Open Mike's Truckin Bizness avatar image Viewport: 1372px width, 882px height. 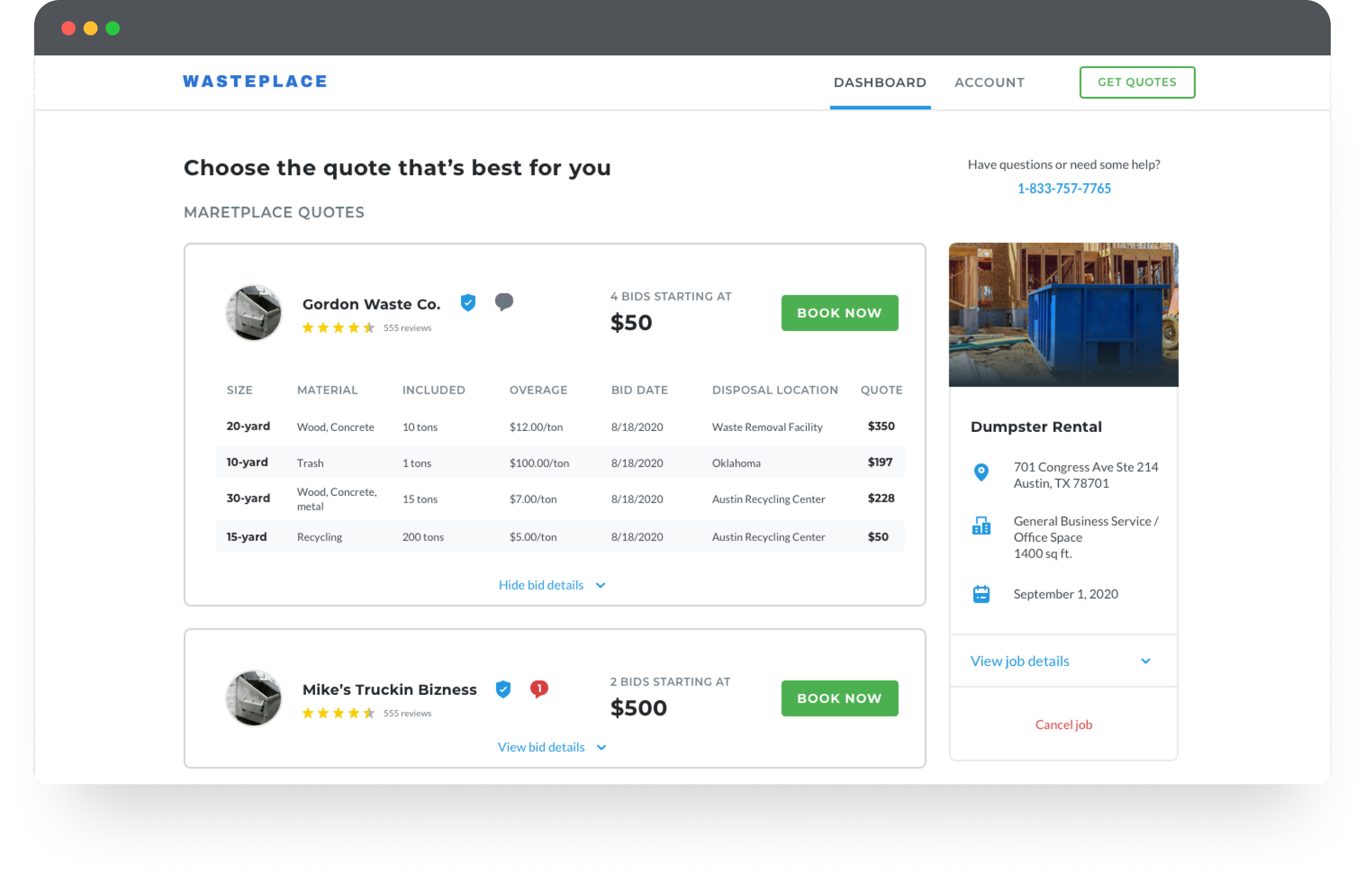[253, 698]
